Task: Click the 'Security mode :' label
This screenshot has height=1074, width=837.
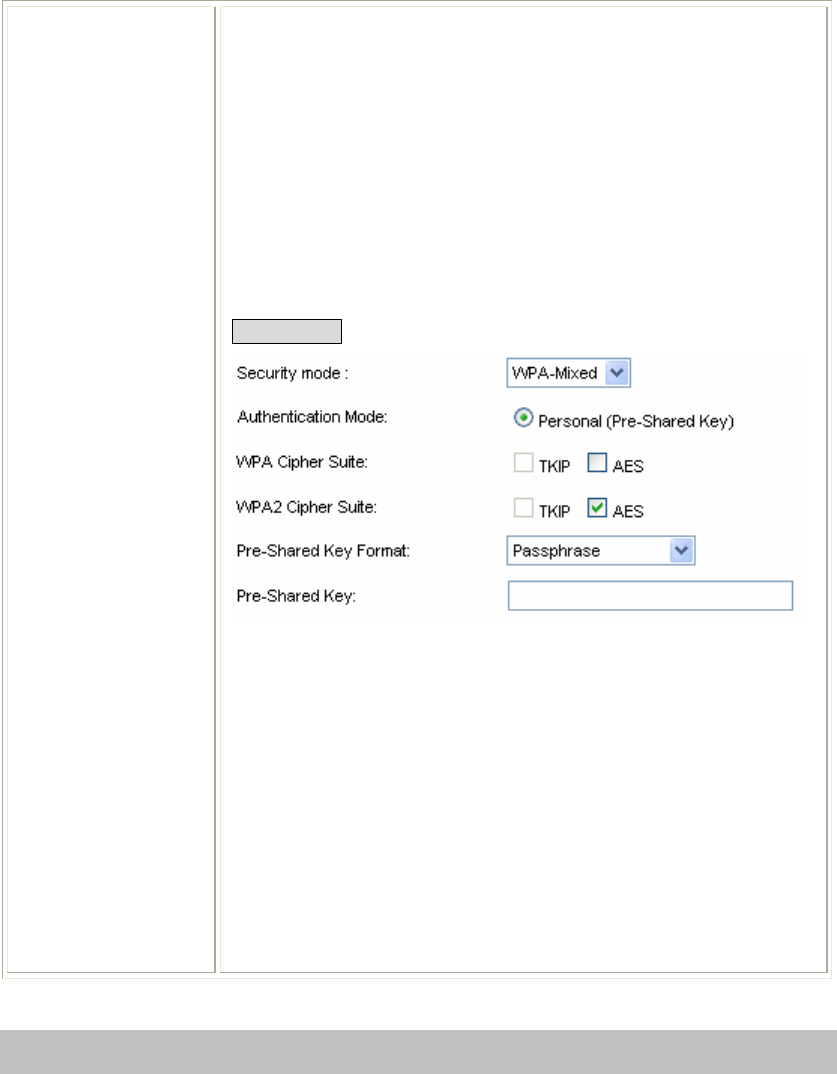Action: pos(292,373)
